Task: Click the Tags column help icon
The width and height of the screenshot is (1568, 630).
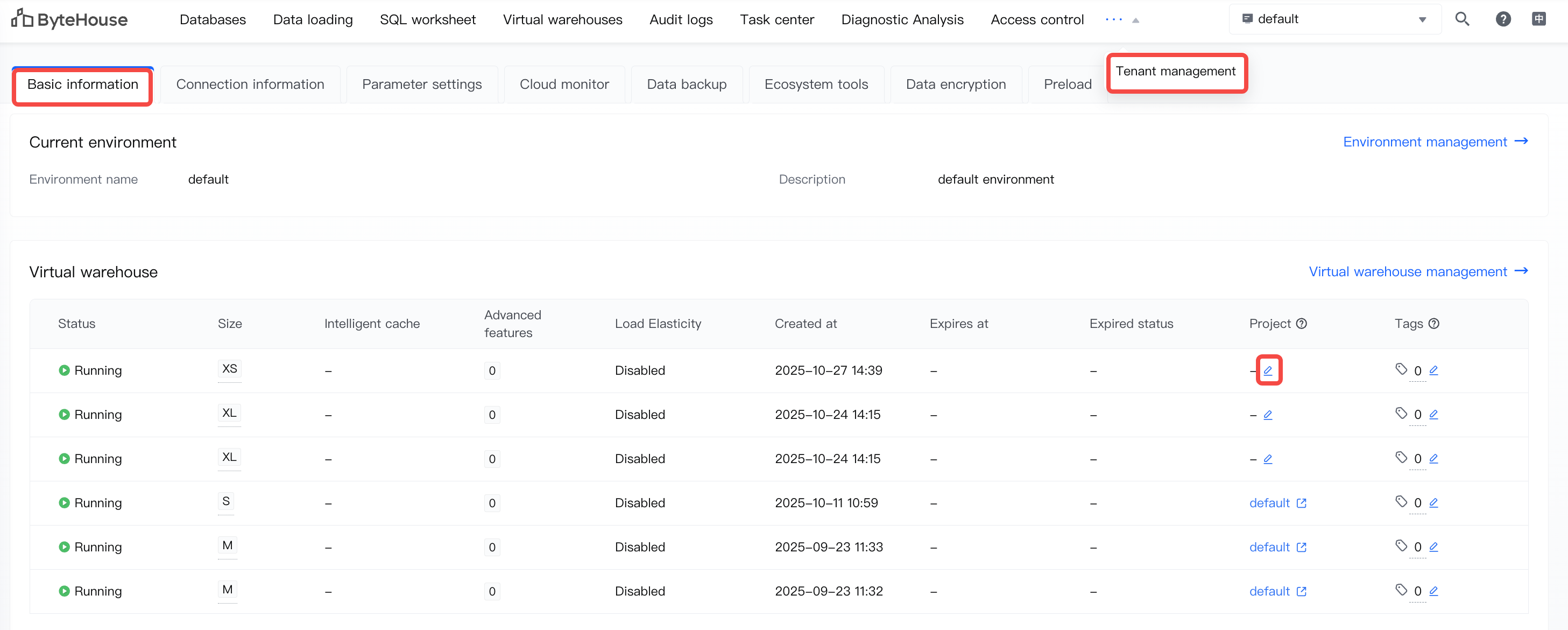Action: pyautogui.click(x=1434, y=324)
